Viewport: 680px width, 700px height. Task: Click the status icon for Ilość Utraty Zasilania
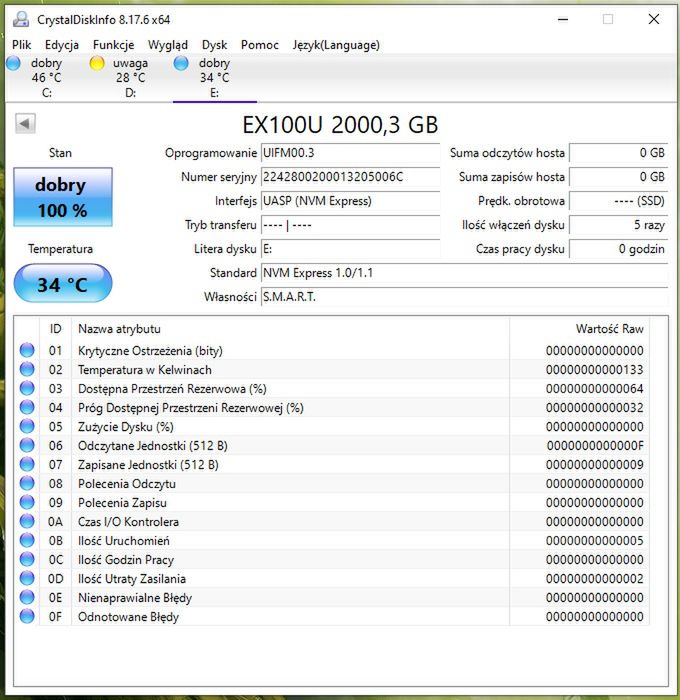pyautogui.click(x=27, y=578)
